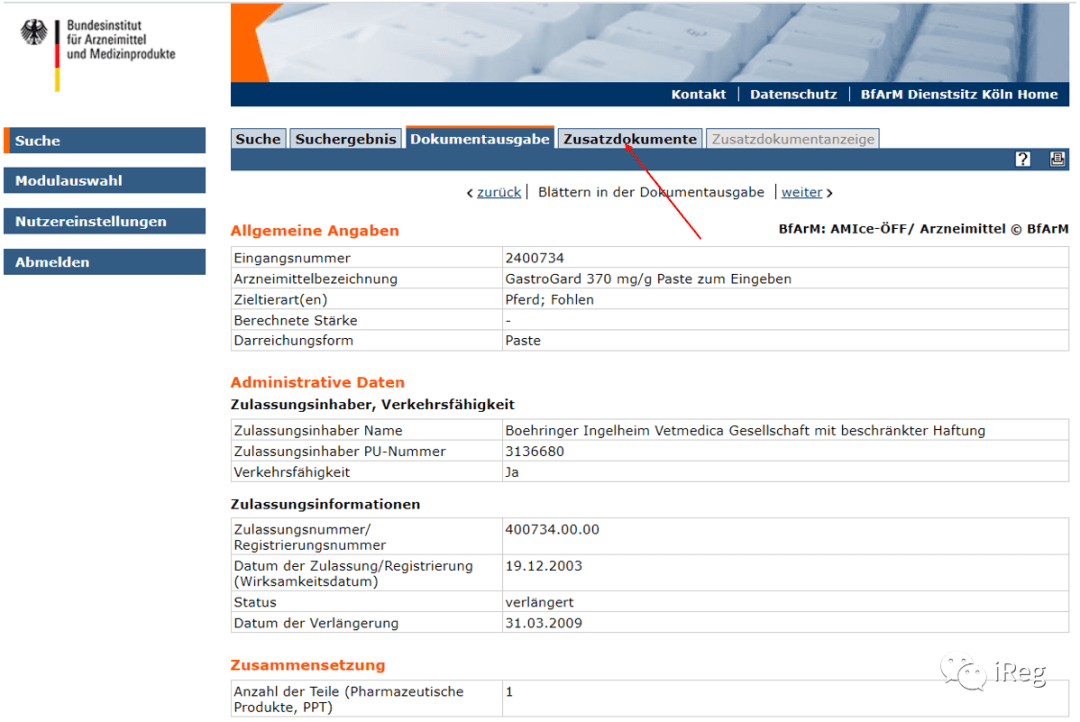Screen dimensions: 1080x722
Task: Open the Zusatzdokumente tab
Action: [630, 139]
